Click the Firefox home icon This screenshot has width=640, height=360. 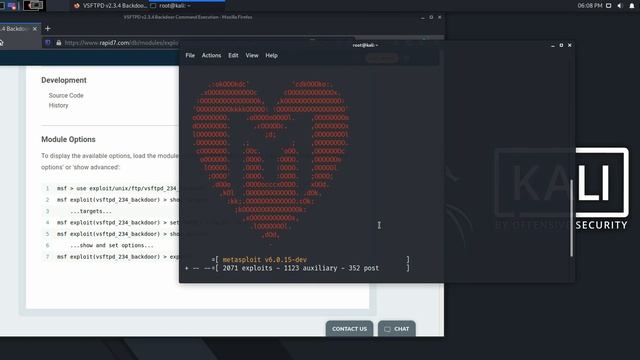pos(1,43)
